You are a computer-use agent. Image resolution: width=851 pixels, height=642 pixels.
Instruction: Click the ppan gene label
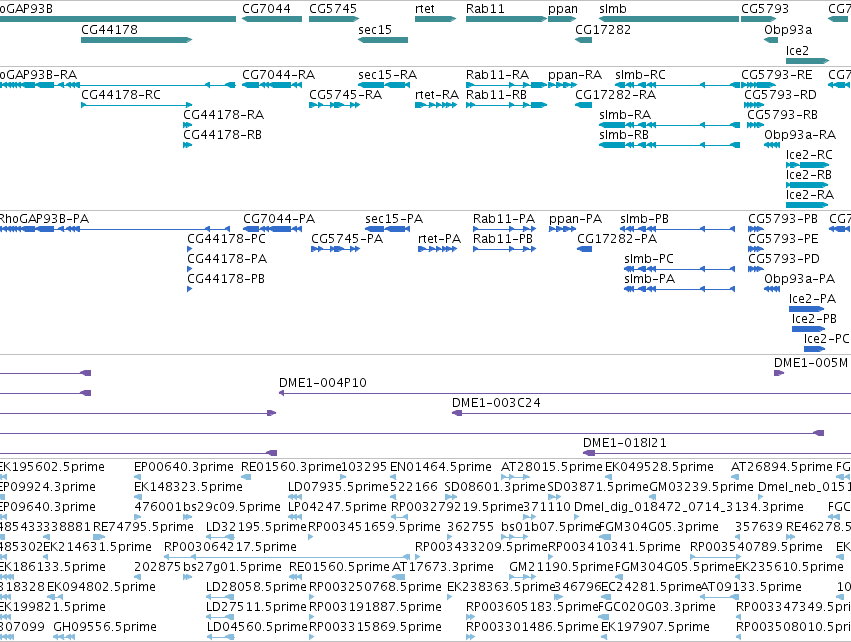pyautogui.click(x=563, y=9)
